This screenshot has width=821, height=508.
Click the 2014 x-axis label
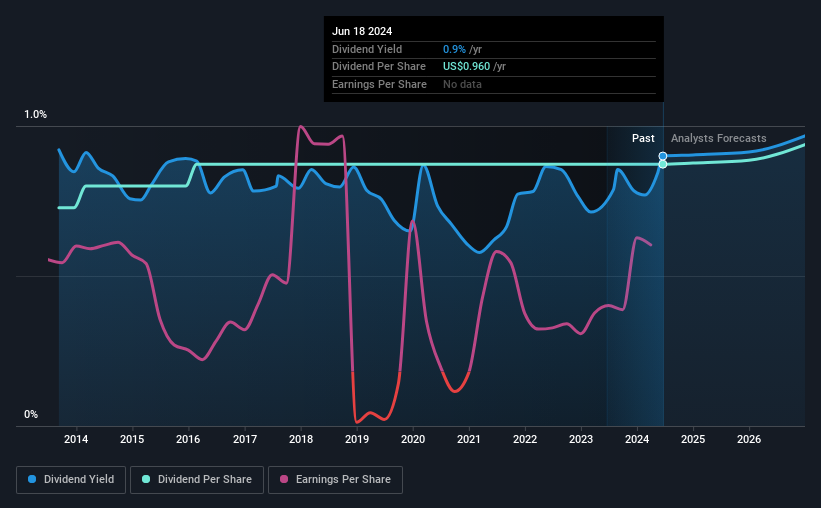(76, 439)
